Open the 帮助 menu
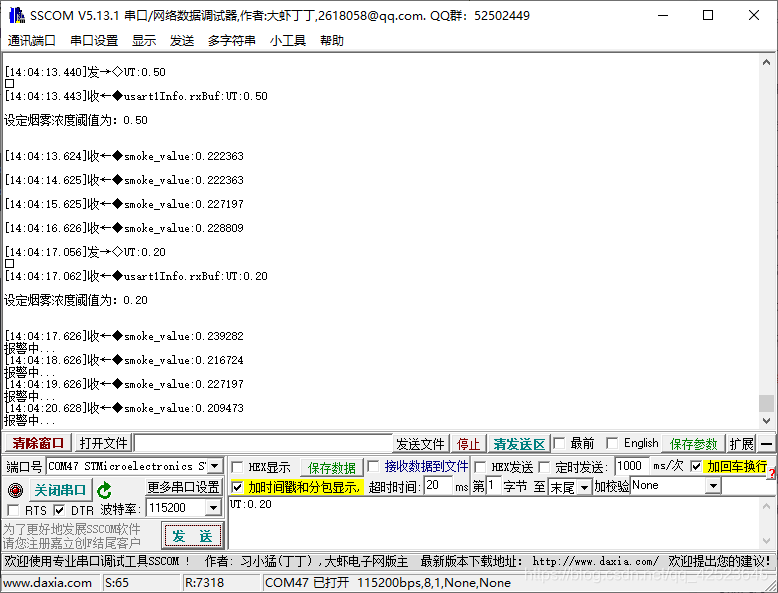Image resolution: width=778 pixels, height=593 pixels. point(332,41)
